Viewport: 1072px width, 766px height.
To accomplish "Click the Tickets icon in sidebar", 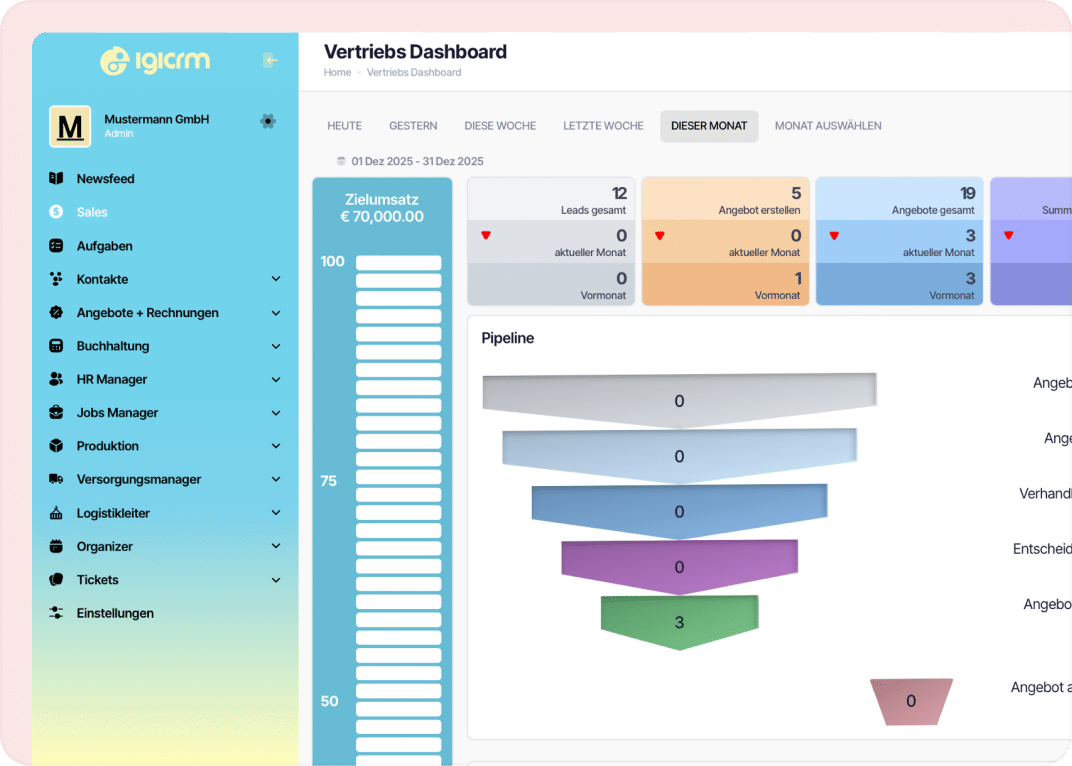I will (x=56, y=580).
